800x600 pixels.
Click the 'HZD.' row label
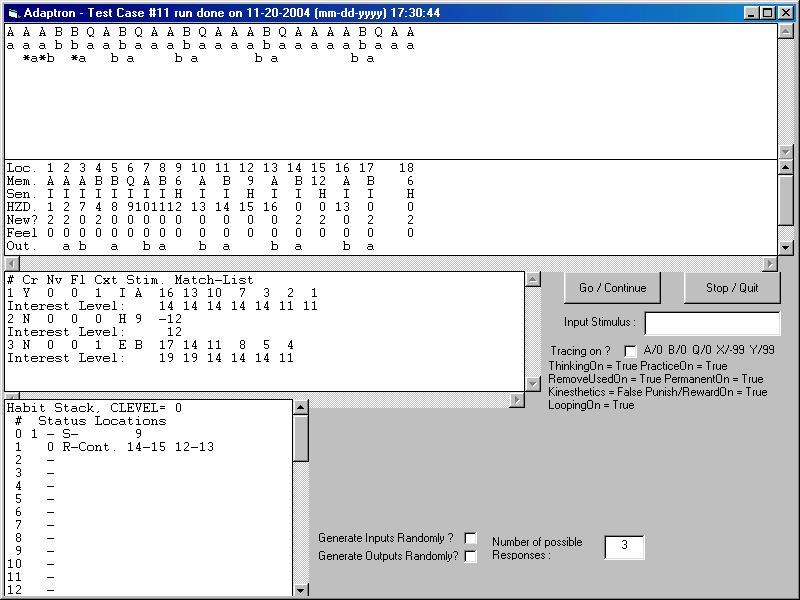[22, 207]
